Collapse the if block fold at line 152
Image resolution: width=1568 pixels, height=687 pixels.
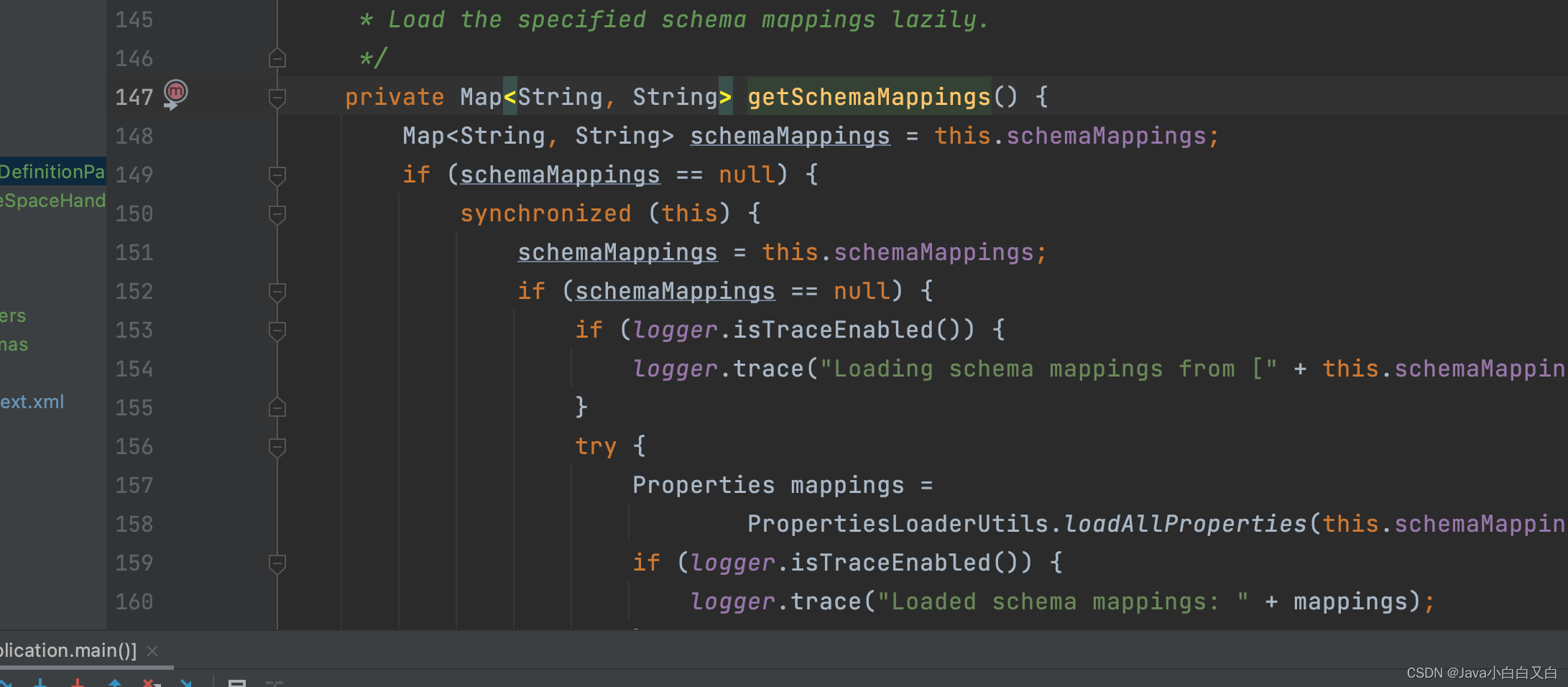pyautogui.click(x=277, y=292)
